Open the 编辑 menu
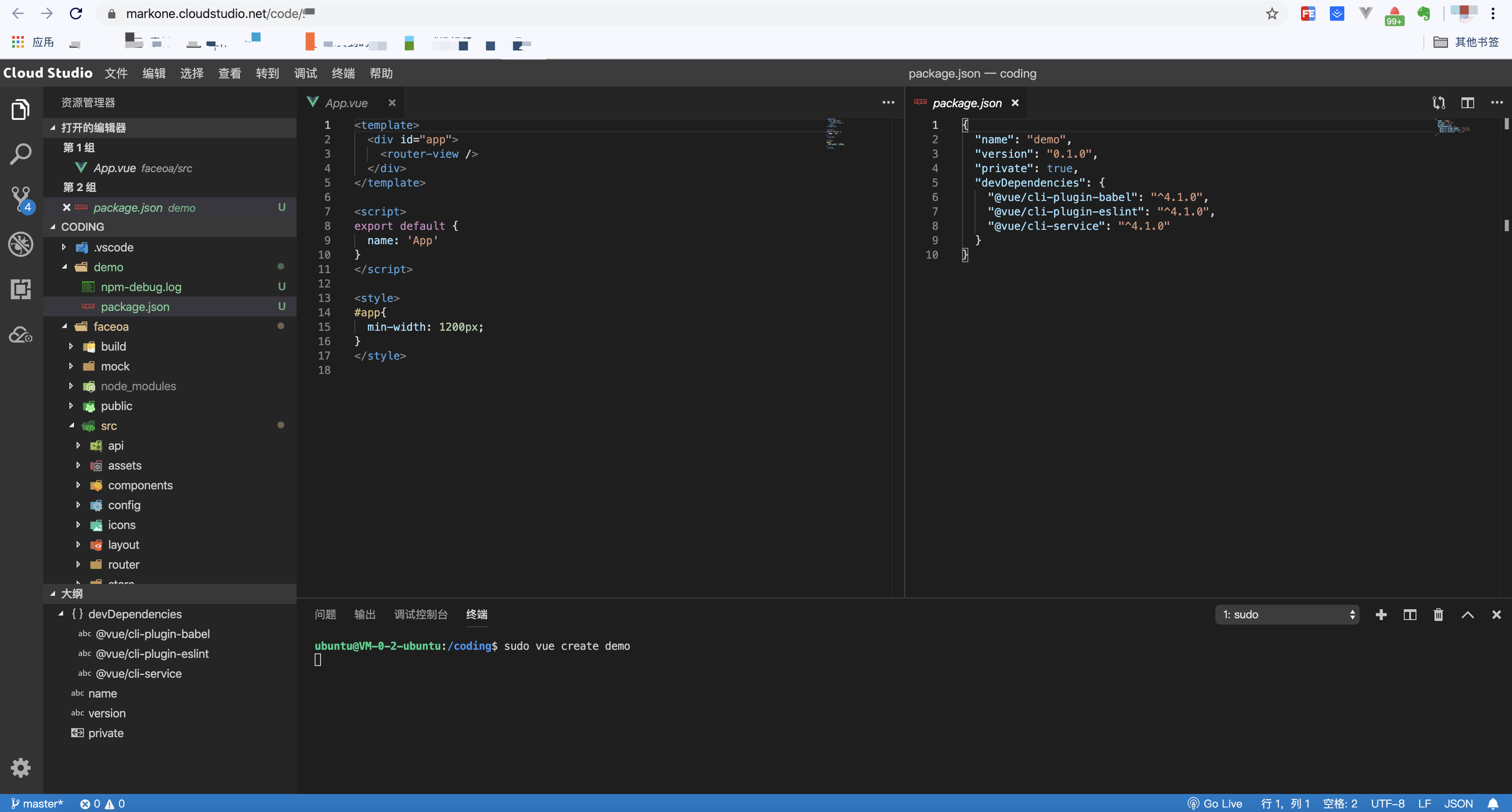Image resolution: width=1512 pixels, height=812 pixels. (x=154, y=73)
